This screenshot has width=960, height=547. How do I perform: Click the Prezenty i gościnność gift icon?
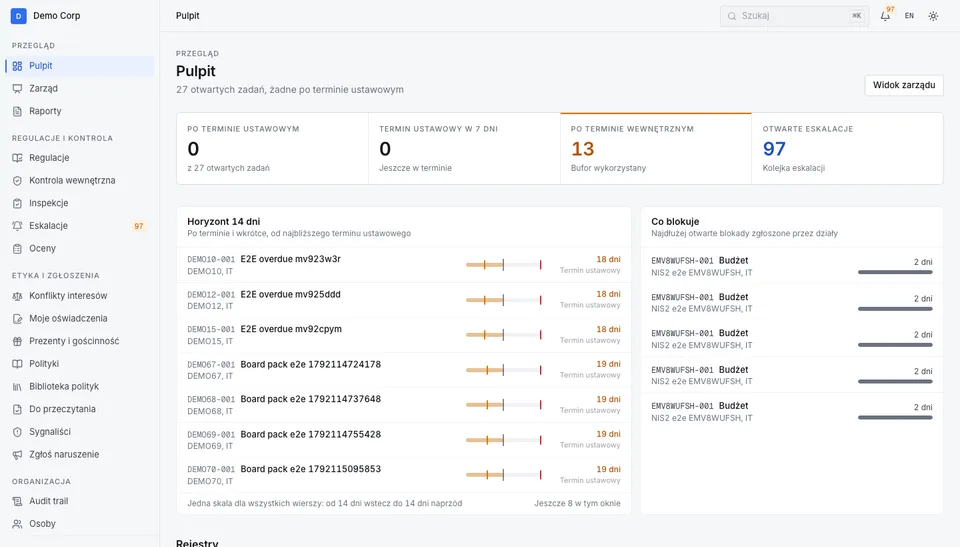click(x=17, y=341)
